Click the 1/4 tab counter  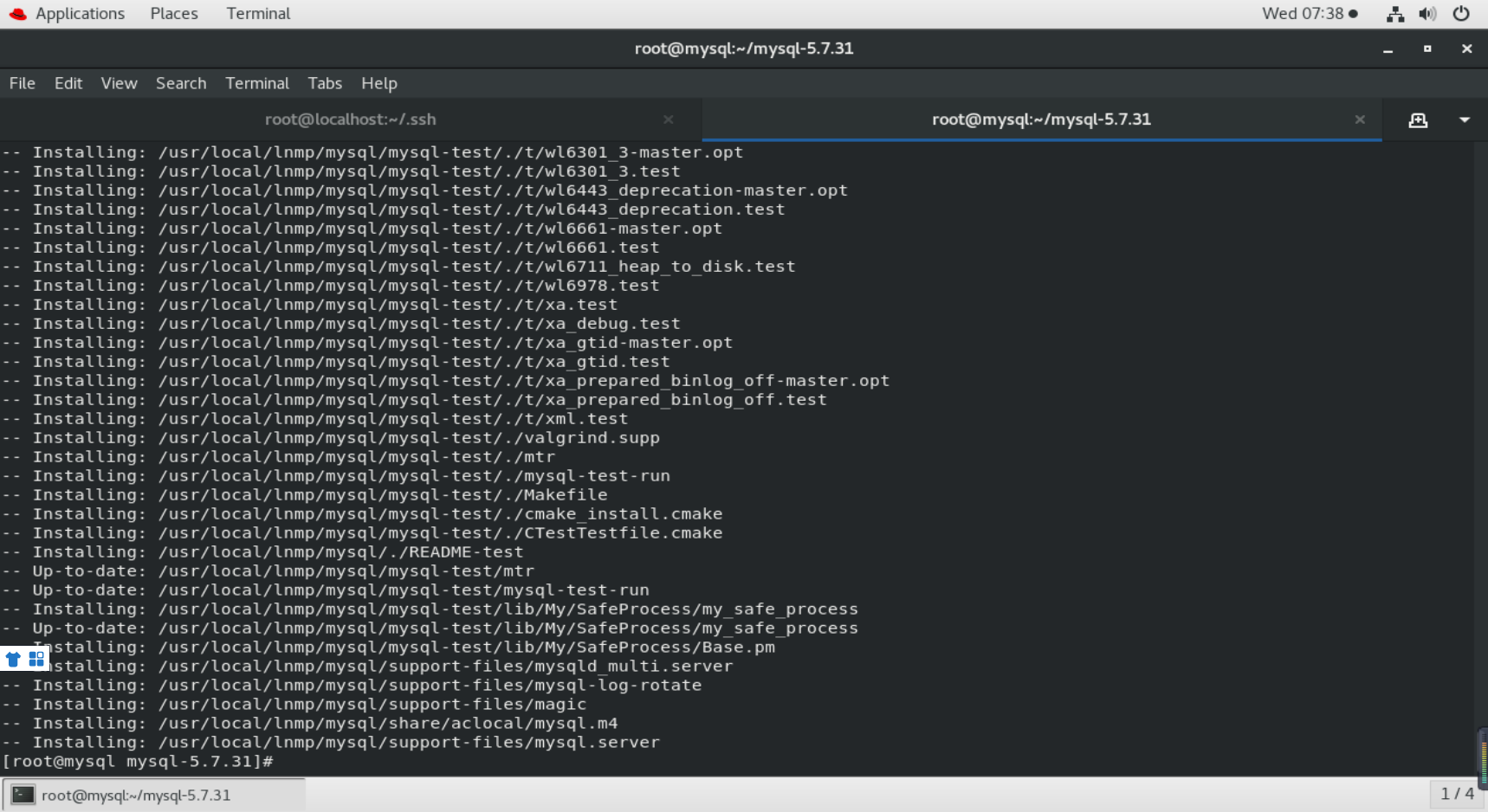[1457, 794]
